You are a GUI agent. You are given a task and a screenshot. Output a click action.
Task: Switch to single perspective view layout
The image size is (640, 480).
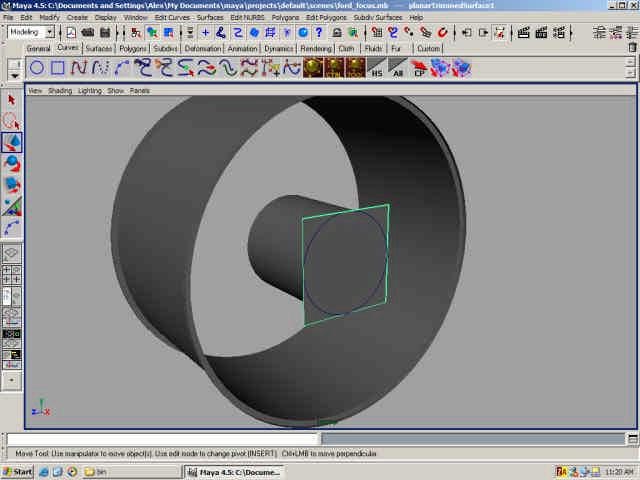click(x=12, y=254)
